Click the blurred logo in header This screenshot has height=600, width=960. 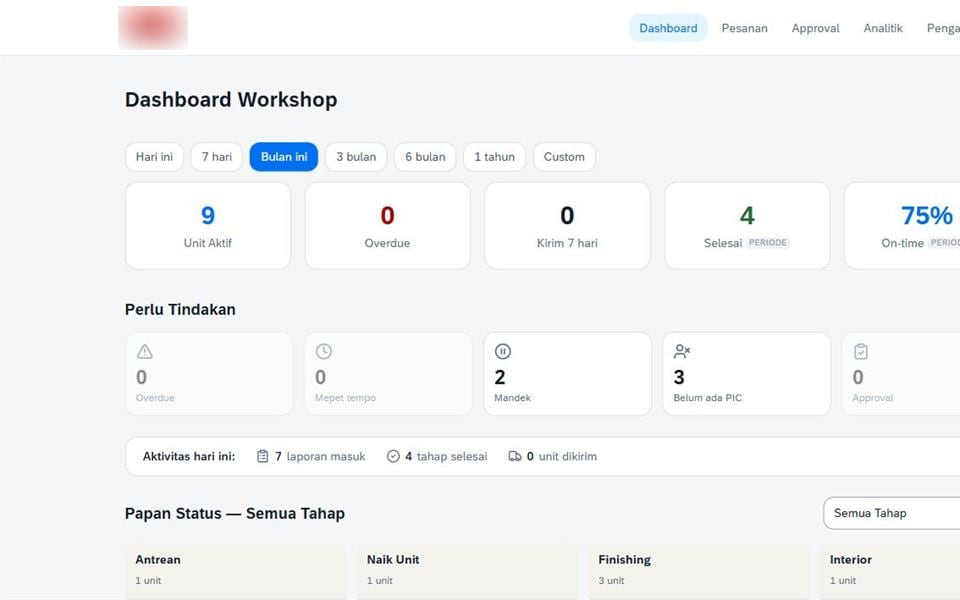click(153, 28)
